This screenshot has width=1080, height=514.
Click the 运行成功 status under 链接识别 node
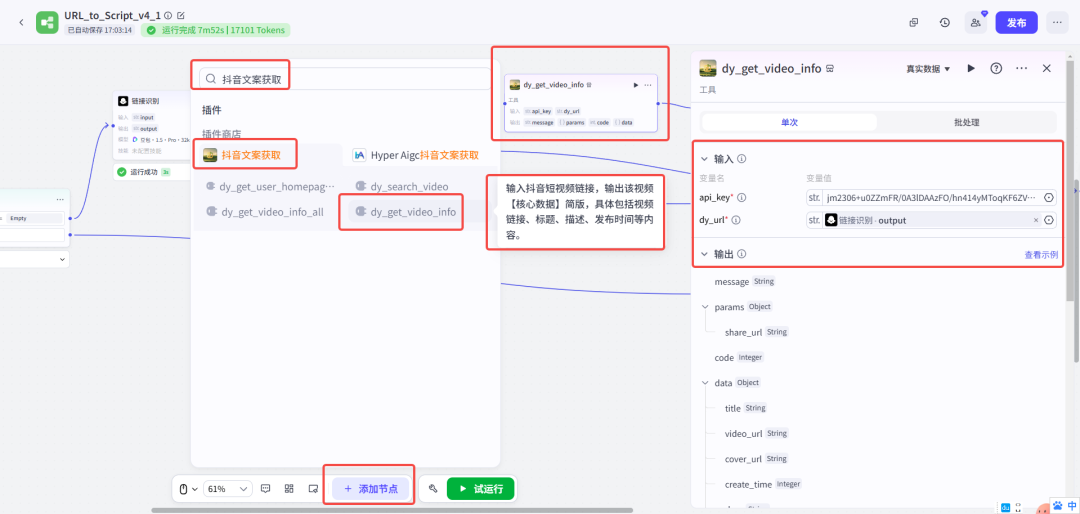[x=145, y=172]
